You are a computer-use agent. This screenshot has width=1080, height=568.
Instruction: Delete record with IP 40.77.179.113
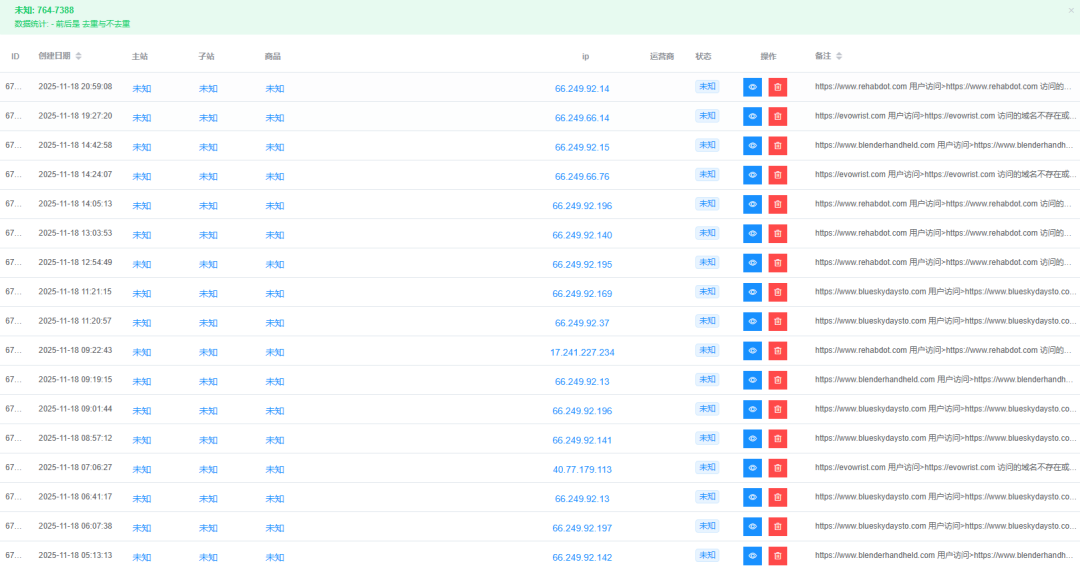pos(778,467)
